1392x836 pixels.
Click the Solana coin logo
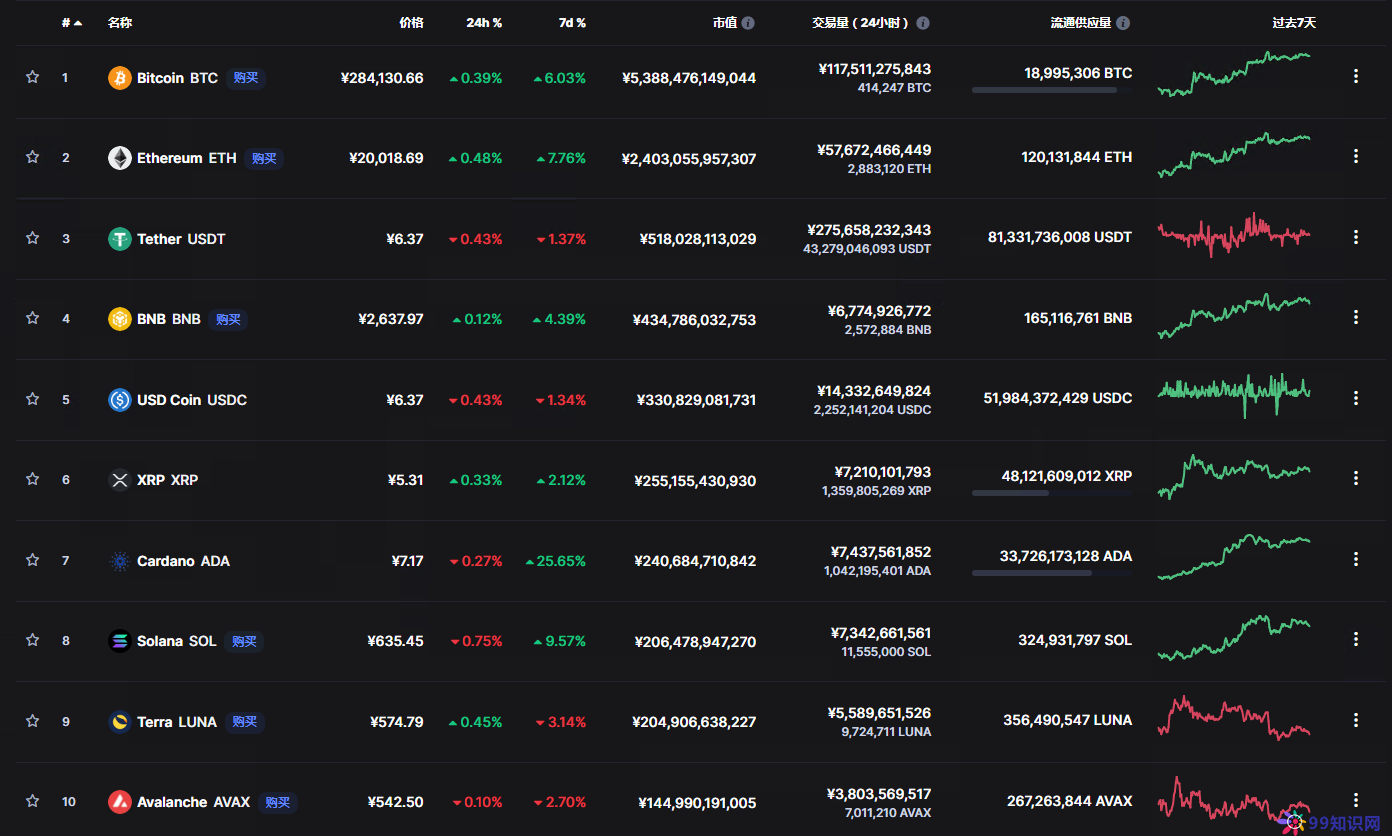120,641
